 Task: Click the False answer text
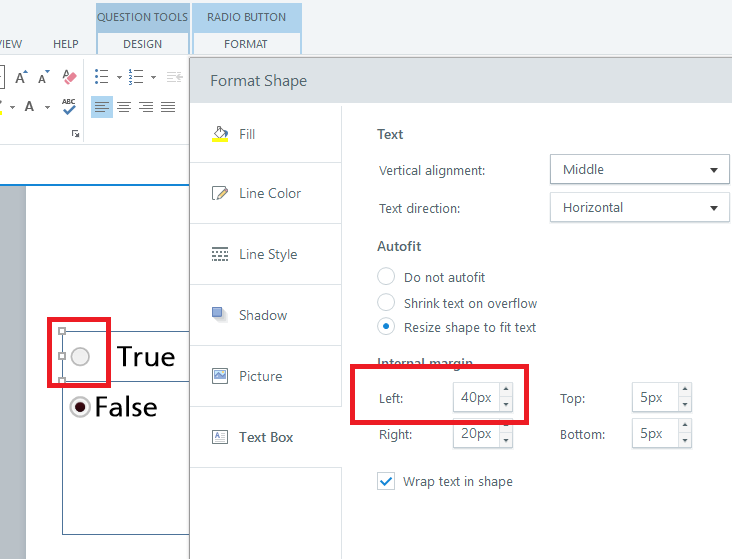[126, 407]
